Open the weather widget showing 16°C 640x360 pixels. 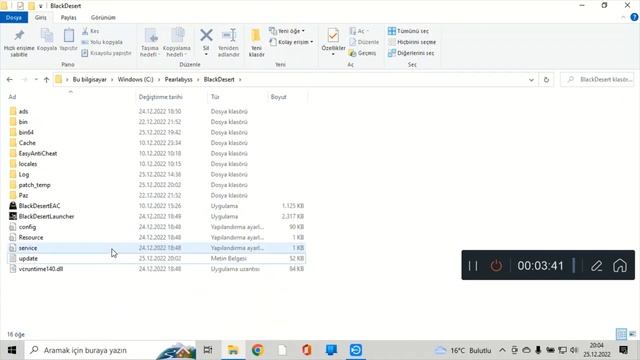pyautogui.click(x=462, y=350)
